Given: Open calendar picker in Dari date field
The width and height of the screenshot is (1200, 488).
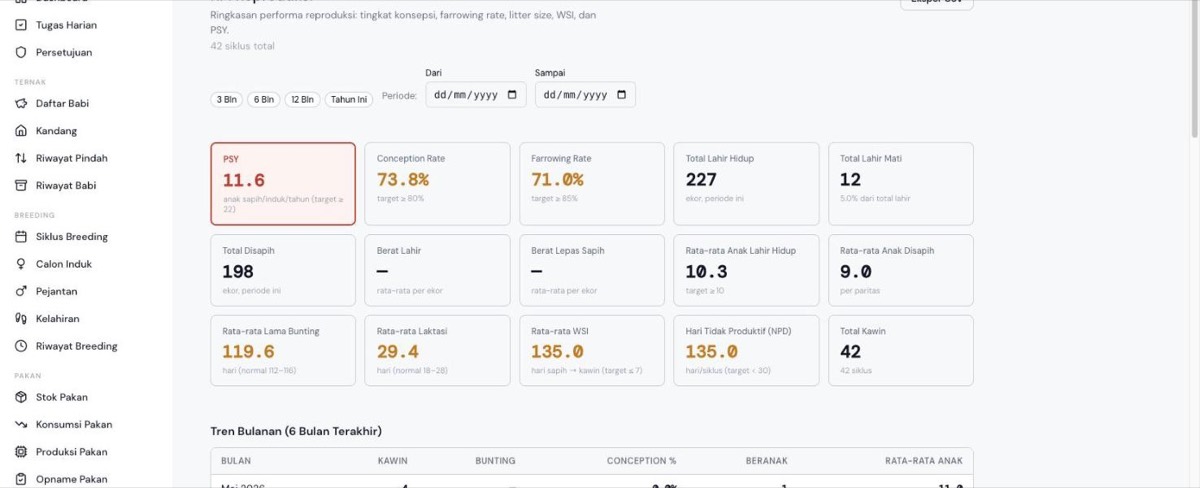Looking at the screenshot, I should (512, 95).
